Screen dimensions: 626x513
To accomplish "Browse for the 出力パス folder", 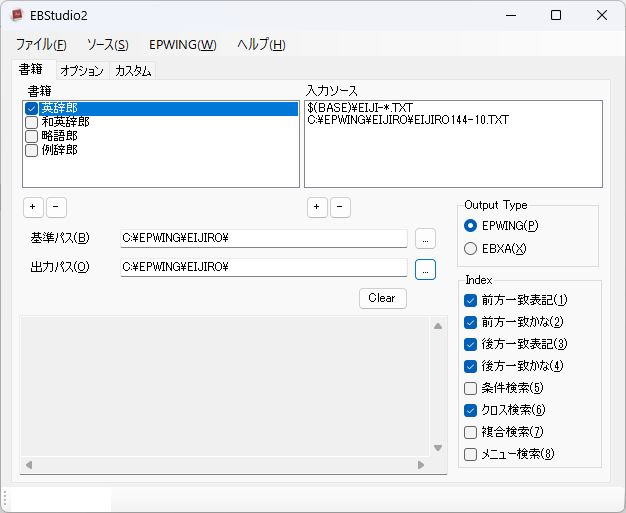I will click(x=425, y=269).
